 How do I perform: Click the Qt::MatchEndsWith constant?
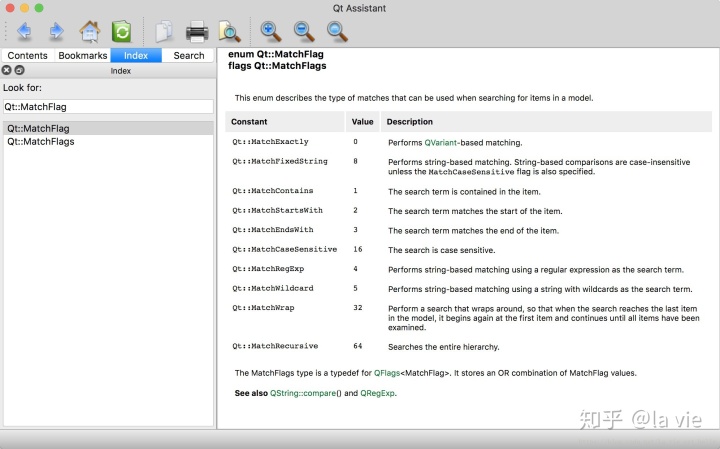272,230
